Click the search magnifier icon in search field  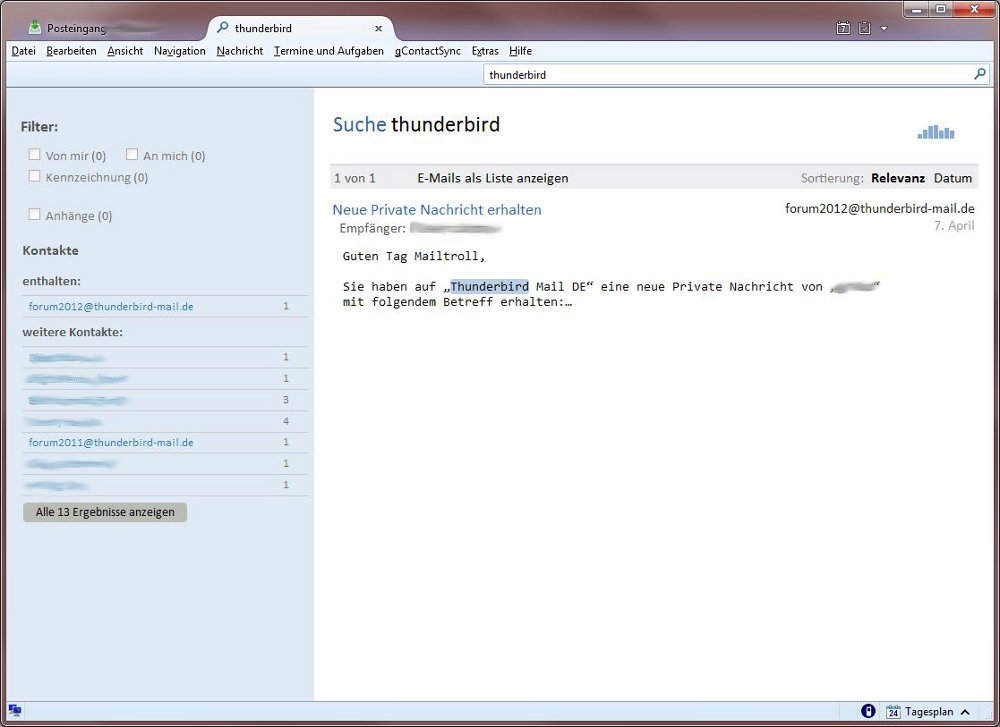click(x=980, y=74)
